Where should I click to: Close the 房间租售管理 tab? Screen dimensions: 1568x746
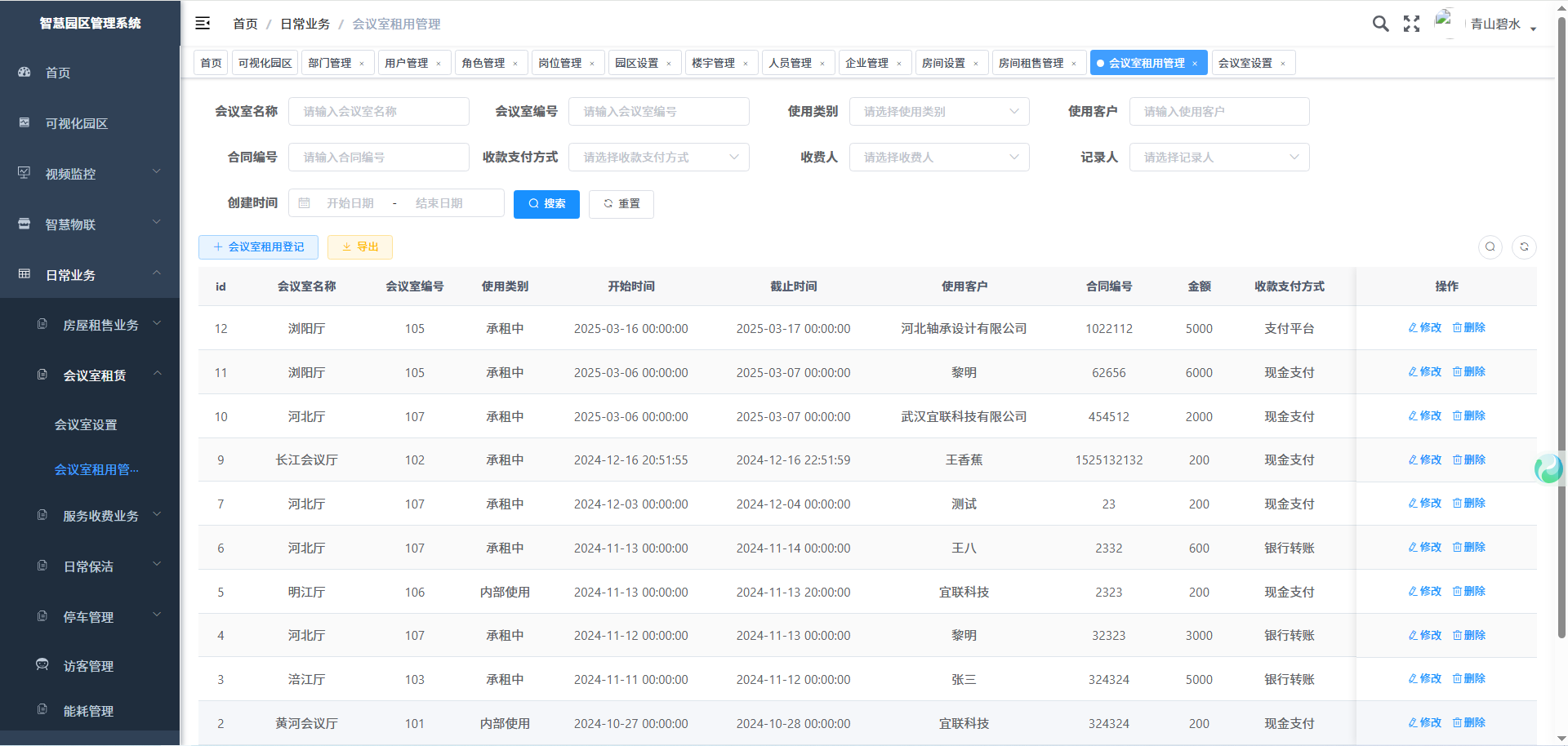(x=1074, y=64)
